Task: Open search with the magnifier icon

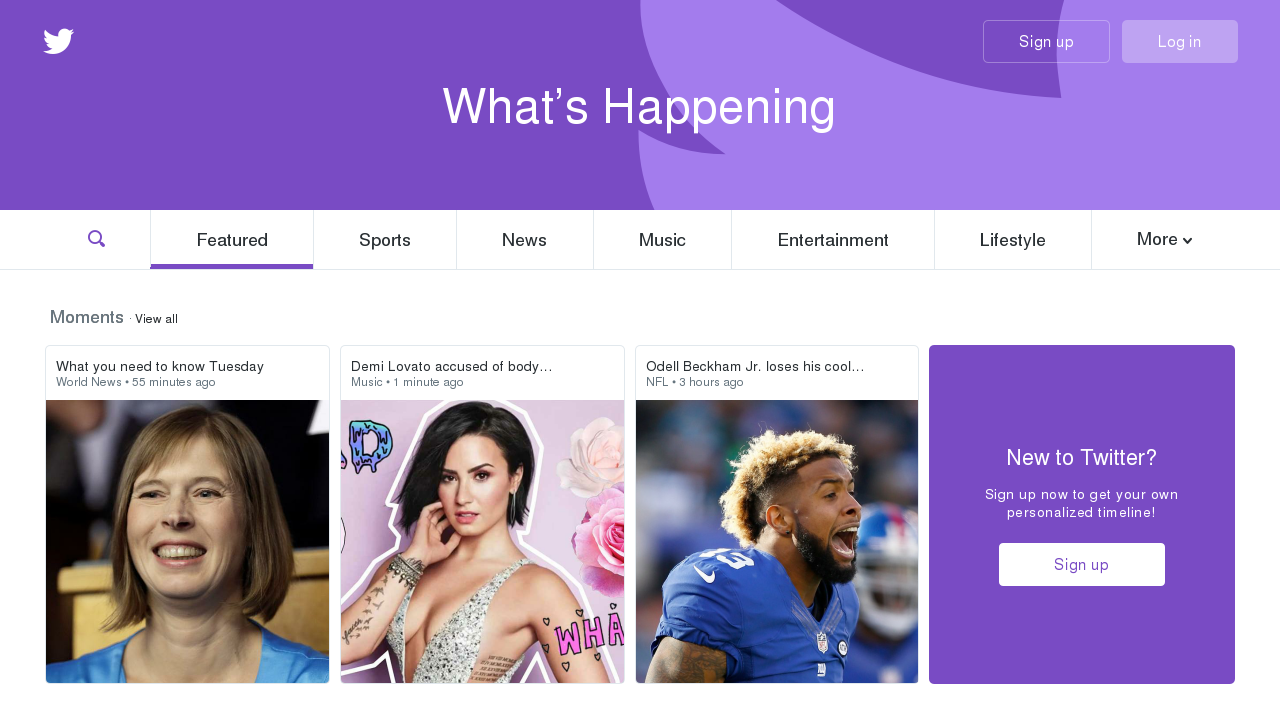Action: click(97, 239)
